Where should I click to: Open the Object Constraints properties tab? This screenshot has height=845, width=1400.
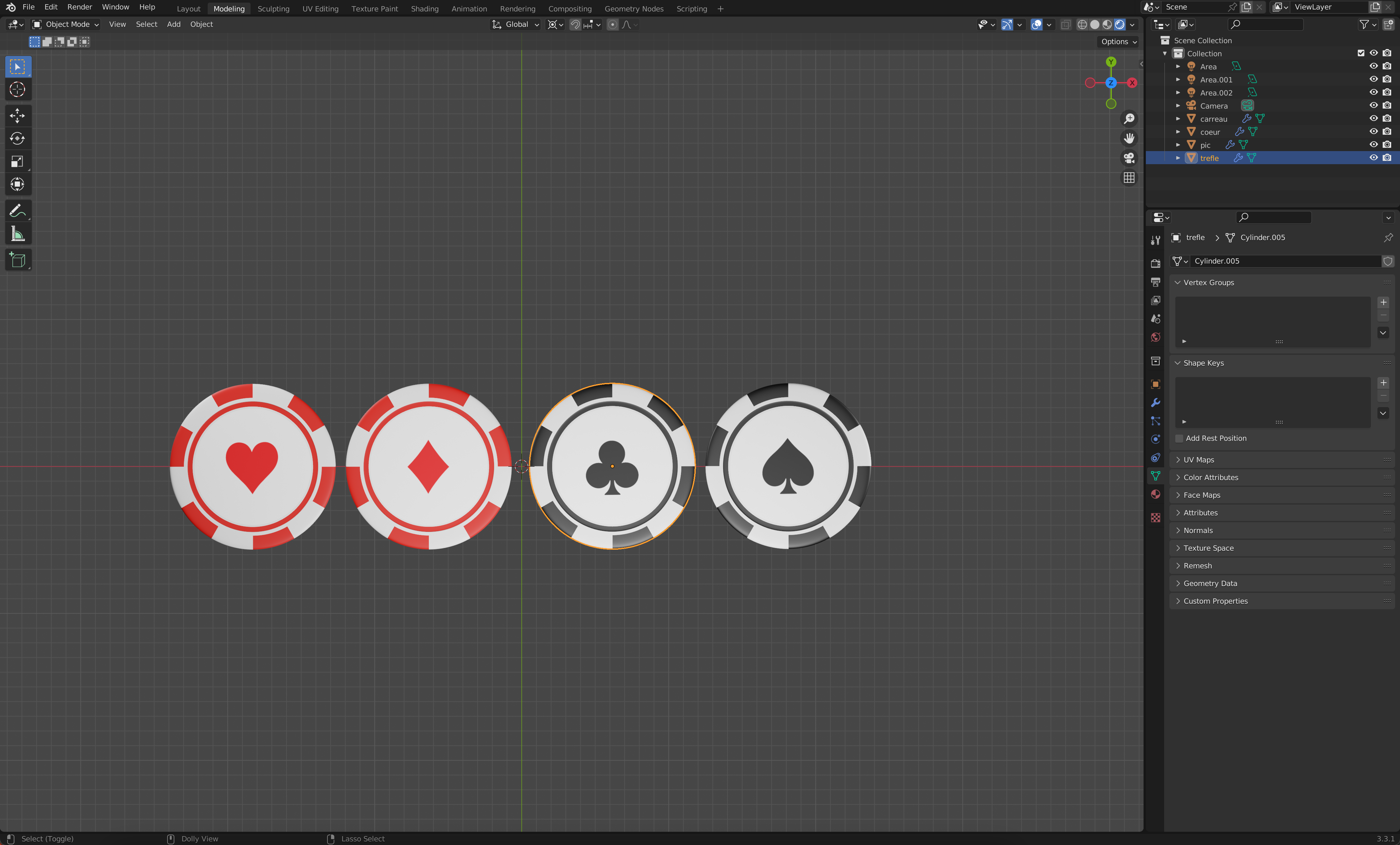[x=1156, y=457]
